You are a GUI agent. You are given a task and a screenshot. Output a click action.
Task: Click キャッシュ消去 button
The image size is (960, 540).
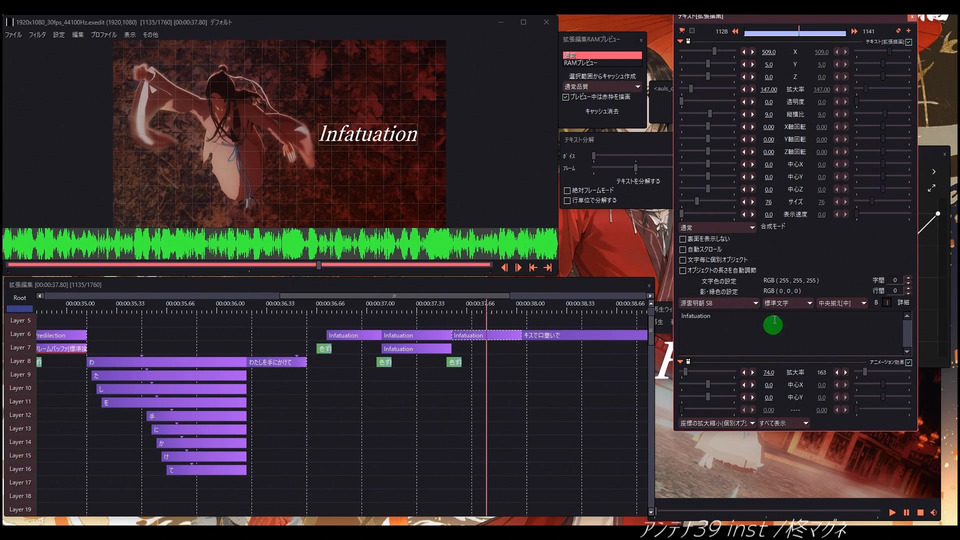[602, 111]
